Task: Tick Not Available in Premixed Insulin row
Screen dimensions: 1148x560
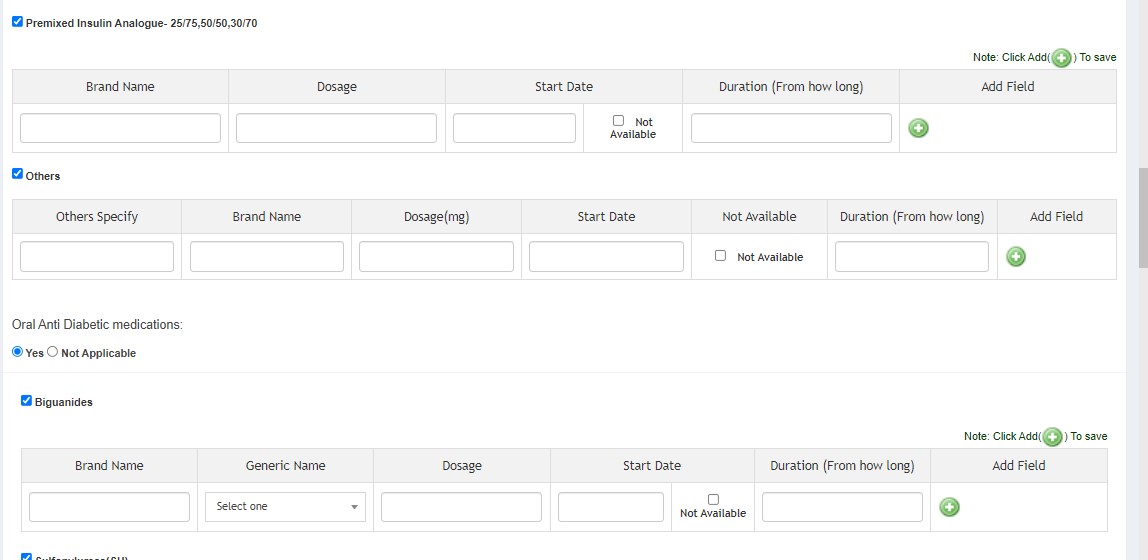Action: [618, 120]
